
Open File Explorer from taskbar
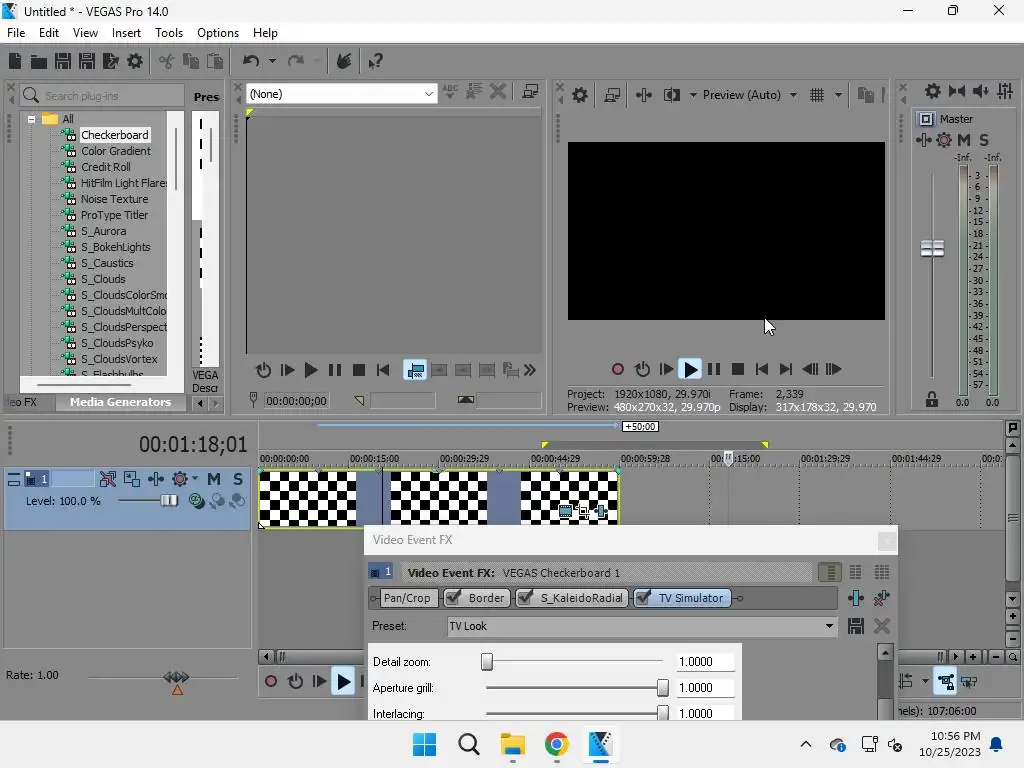[x=513, y=744]
